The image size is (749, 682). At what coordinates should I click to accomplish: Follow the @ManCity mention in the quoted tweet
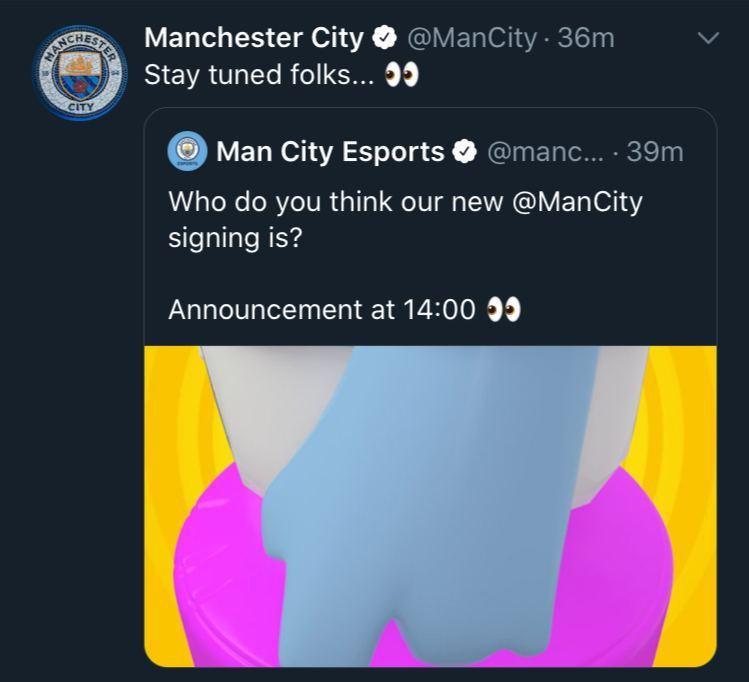(576, 201)
